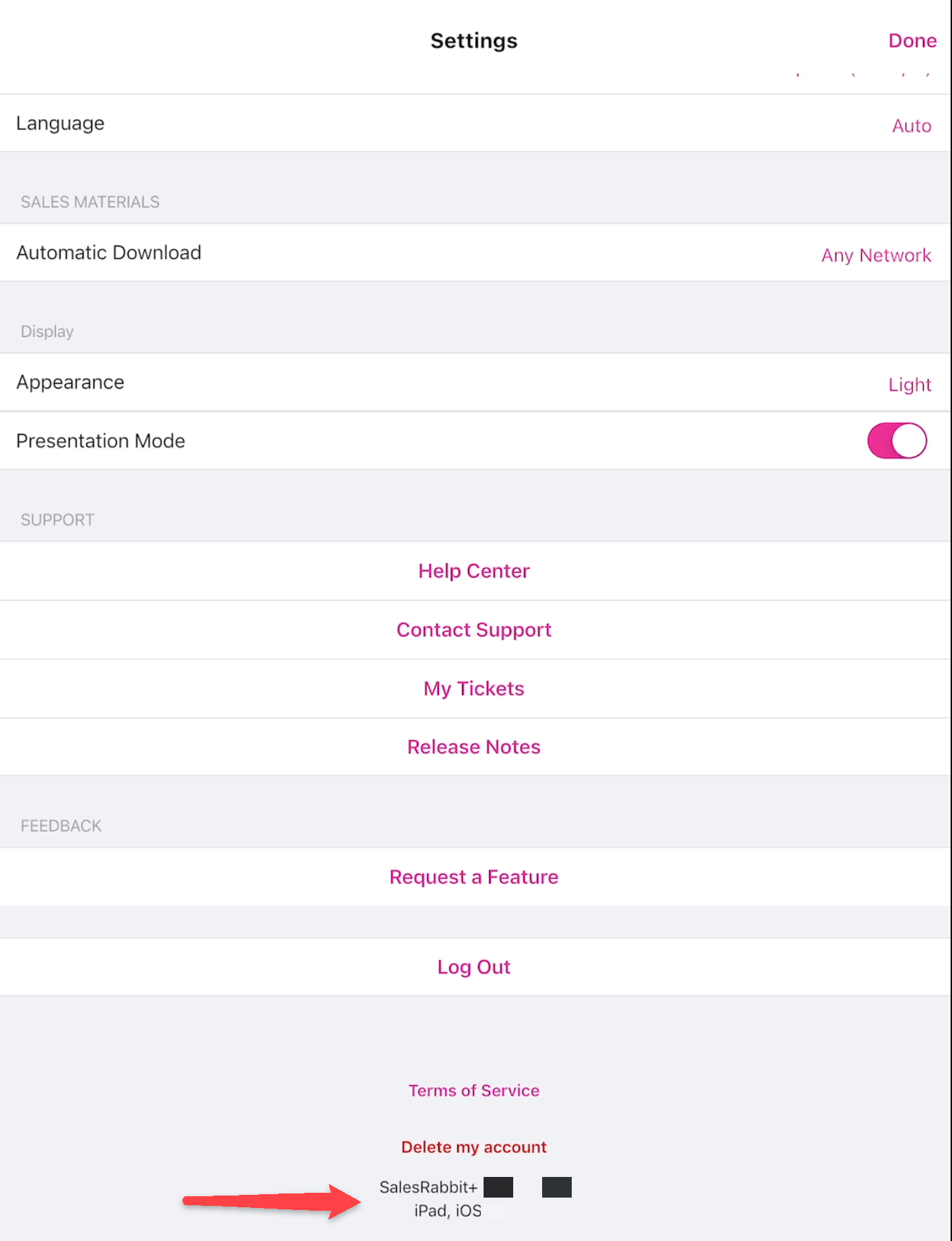Tap the Settings title header
Viewport: 952px width, 1241px height.
(474, 41)
